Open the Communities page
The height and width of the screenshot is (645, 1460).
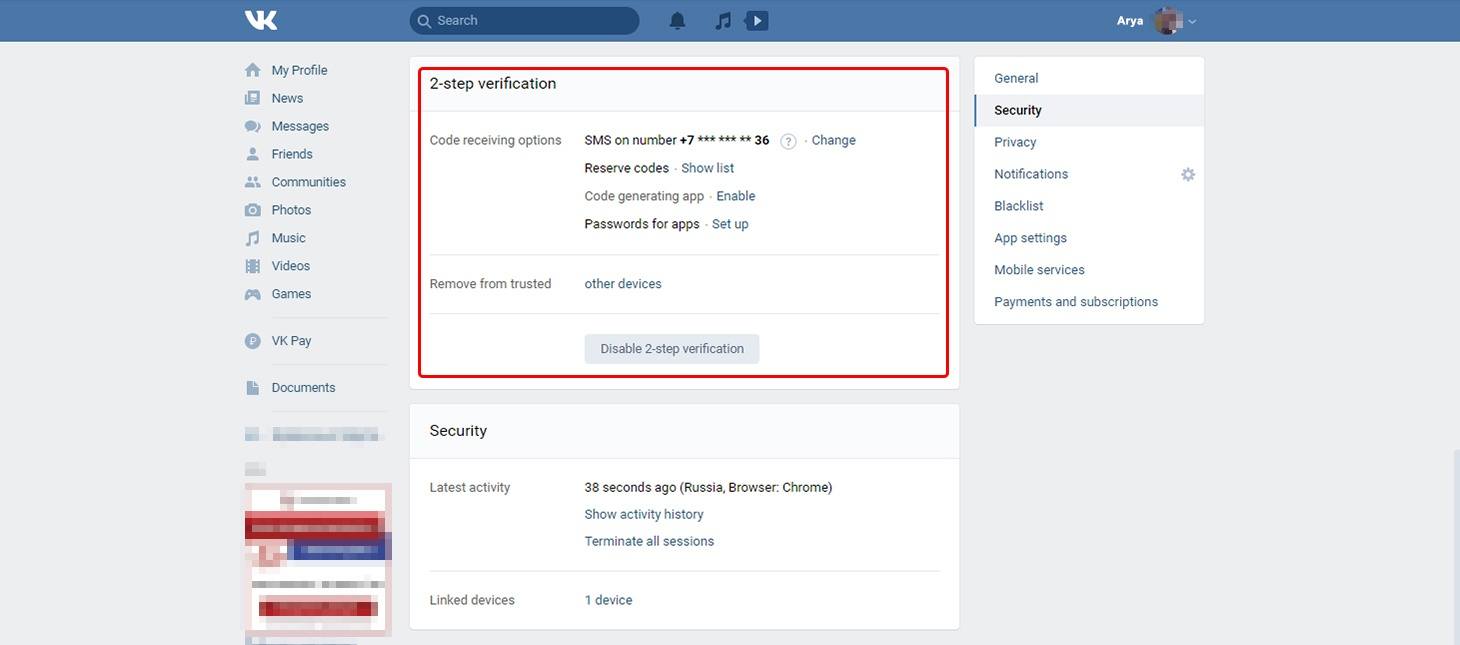[x=308, y=182]
